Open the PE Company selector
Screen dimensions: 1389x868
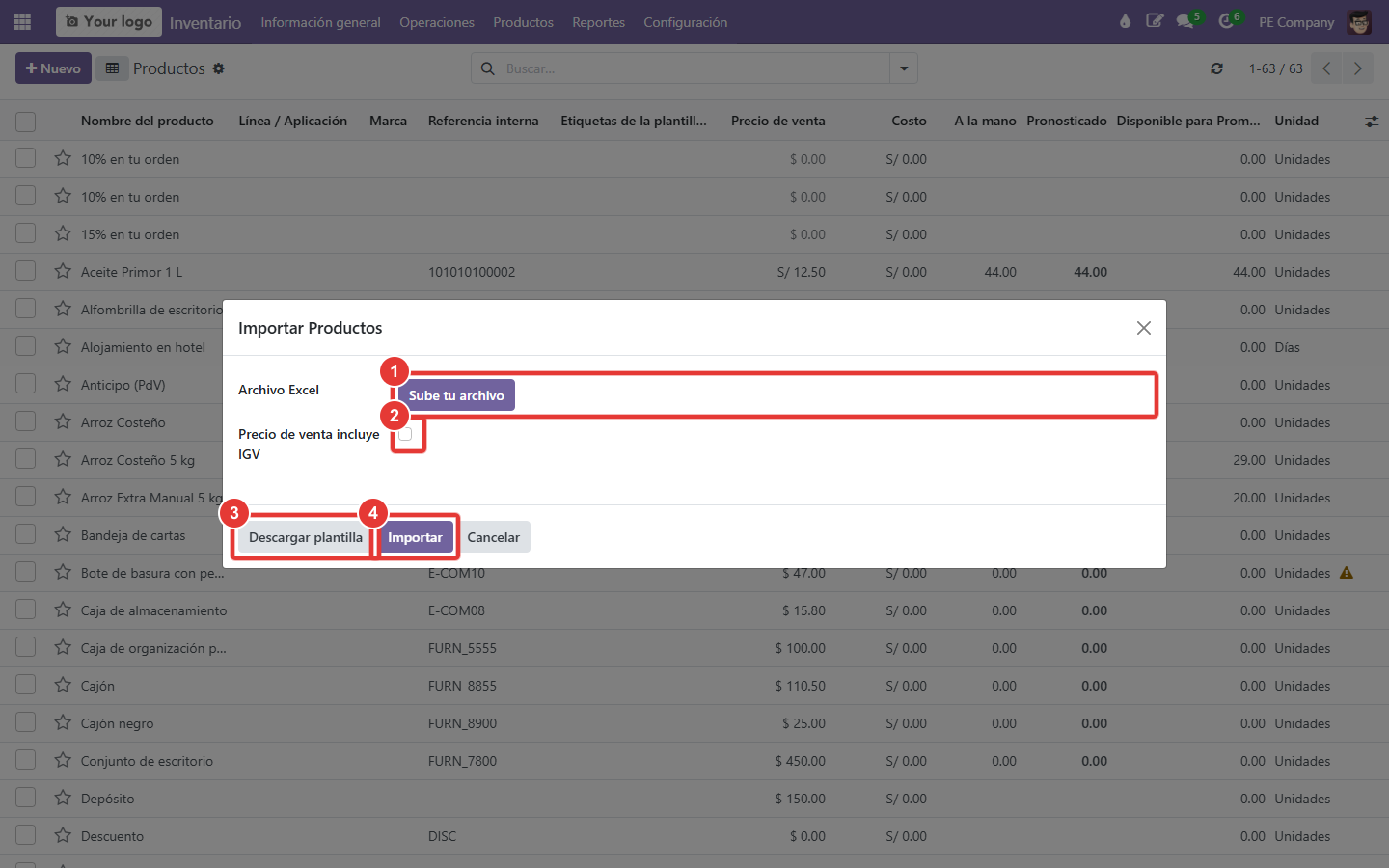[x=1296, y=22]
